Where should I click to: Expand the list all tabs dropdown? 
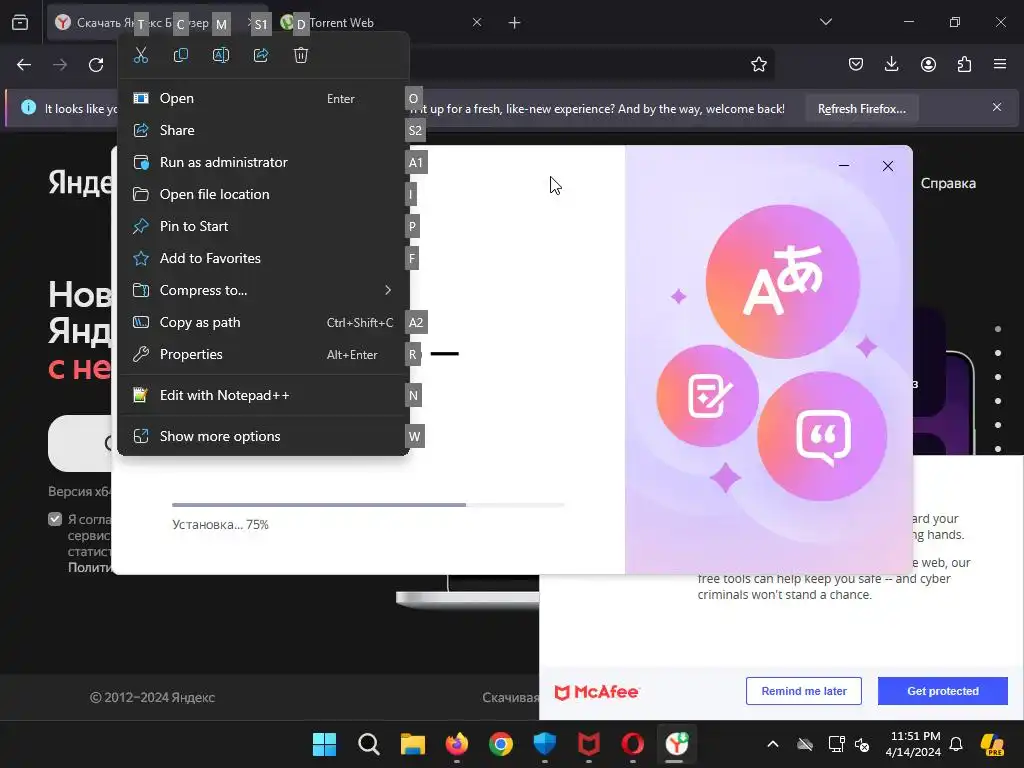pos(825,22)
